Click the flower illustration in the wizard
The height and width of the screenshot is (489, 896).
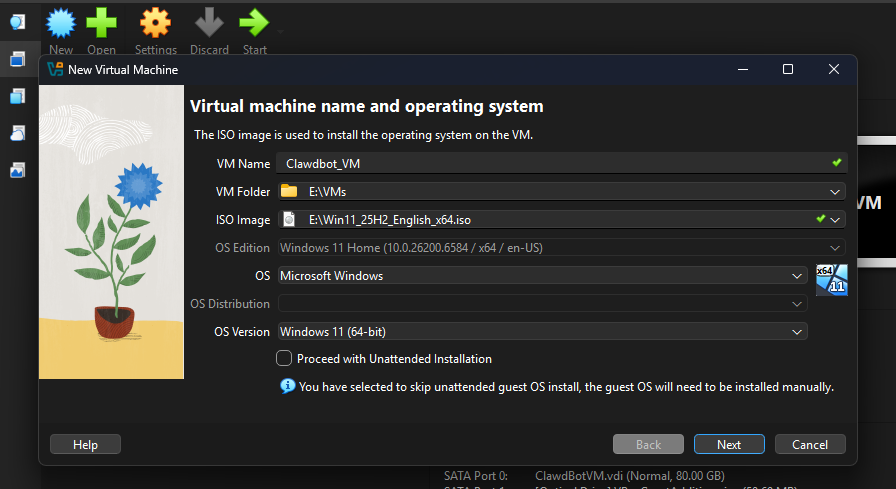tap(111, 232)
